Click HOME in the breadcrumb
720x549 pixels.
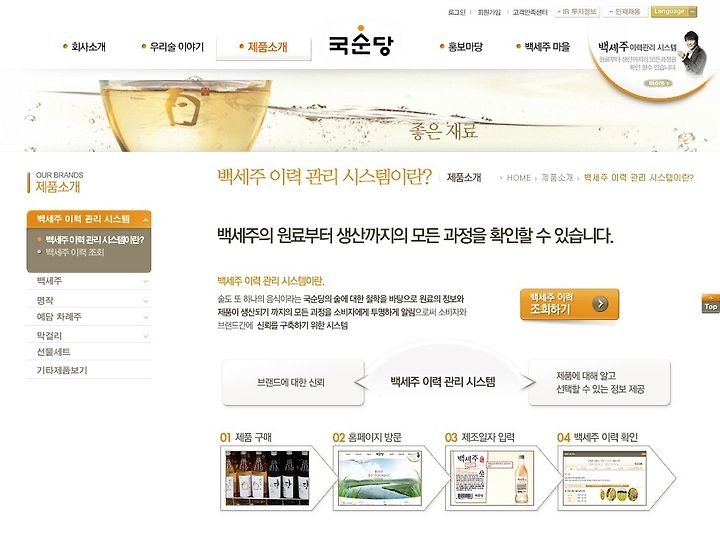[x=518, y=178]
